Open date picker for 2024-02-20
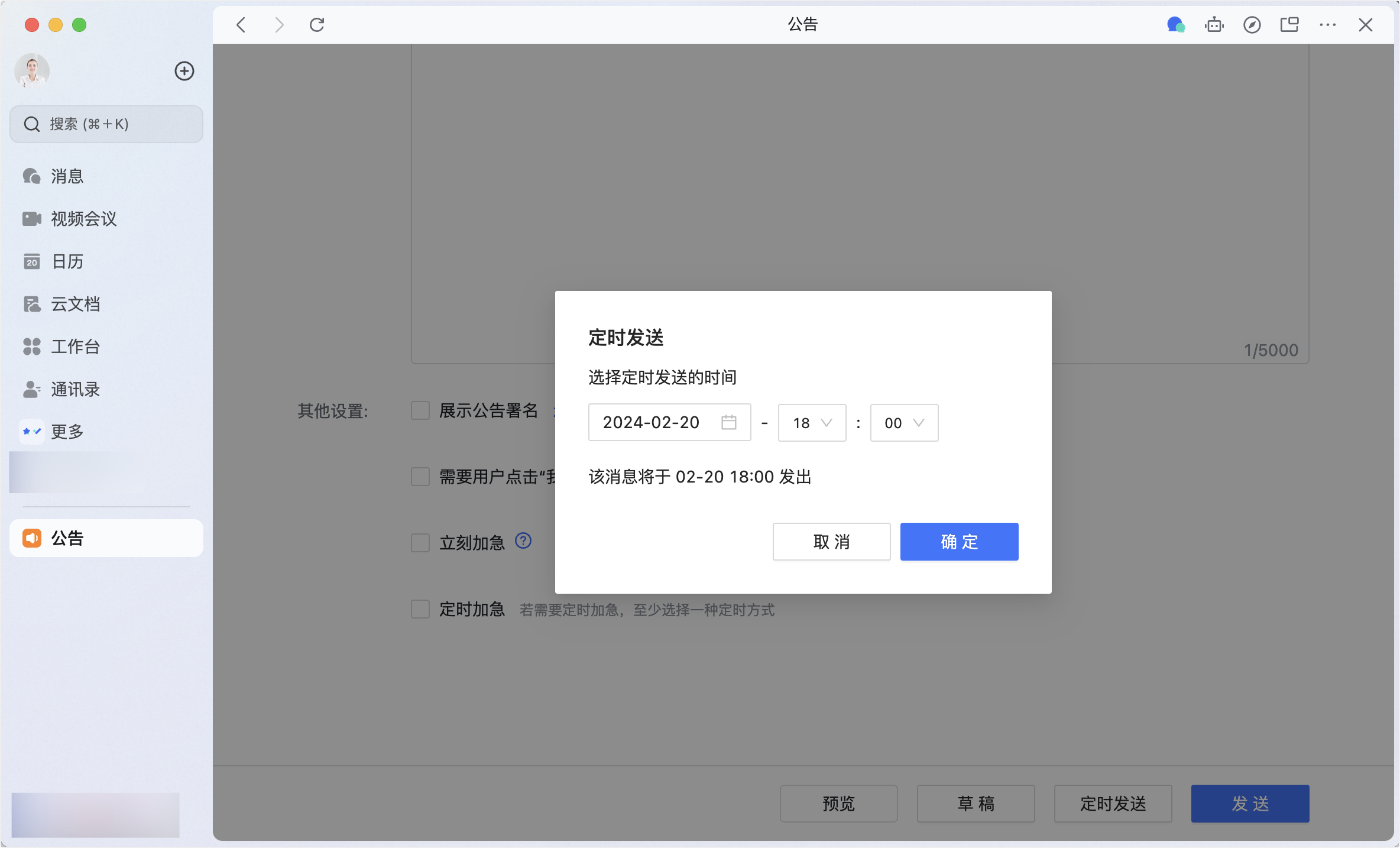The width and height of the screenshot is (1400, 848). point(669,423)
